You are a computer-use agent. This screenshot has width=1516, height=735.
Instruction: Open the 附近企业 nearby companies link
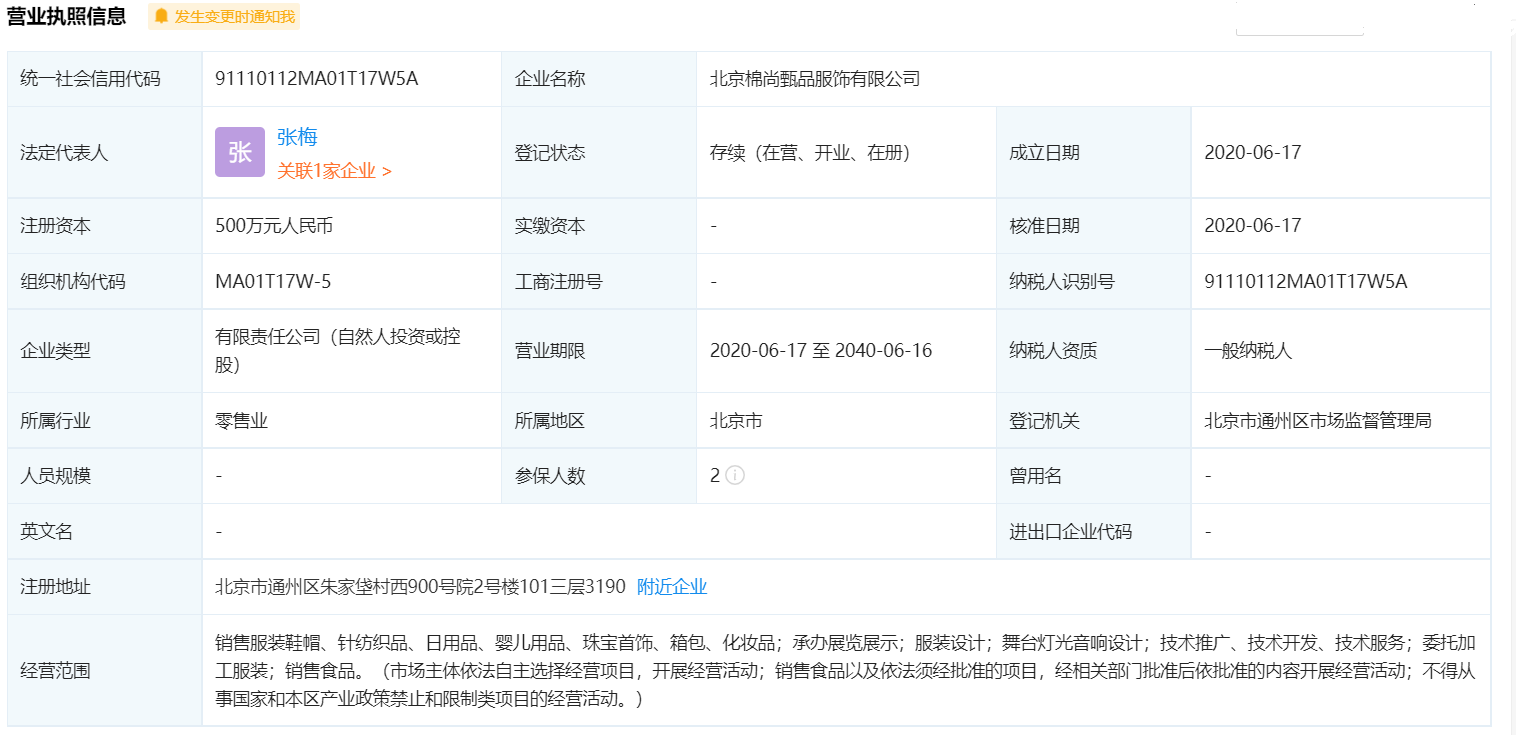pyautogui.click(x=672, y=587)
